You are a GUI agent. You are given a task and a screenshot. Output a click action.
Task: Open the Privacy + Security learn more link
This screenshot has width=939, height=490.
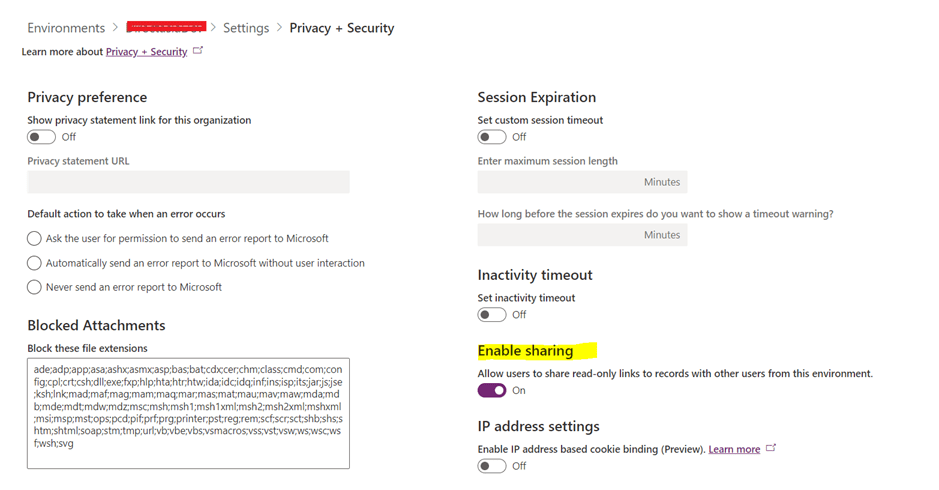(x=146, y=52)
